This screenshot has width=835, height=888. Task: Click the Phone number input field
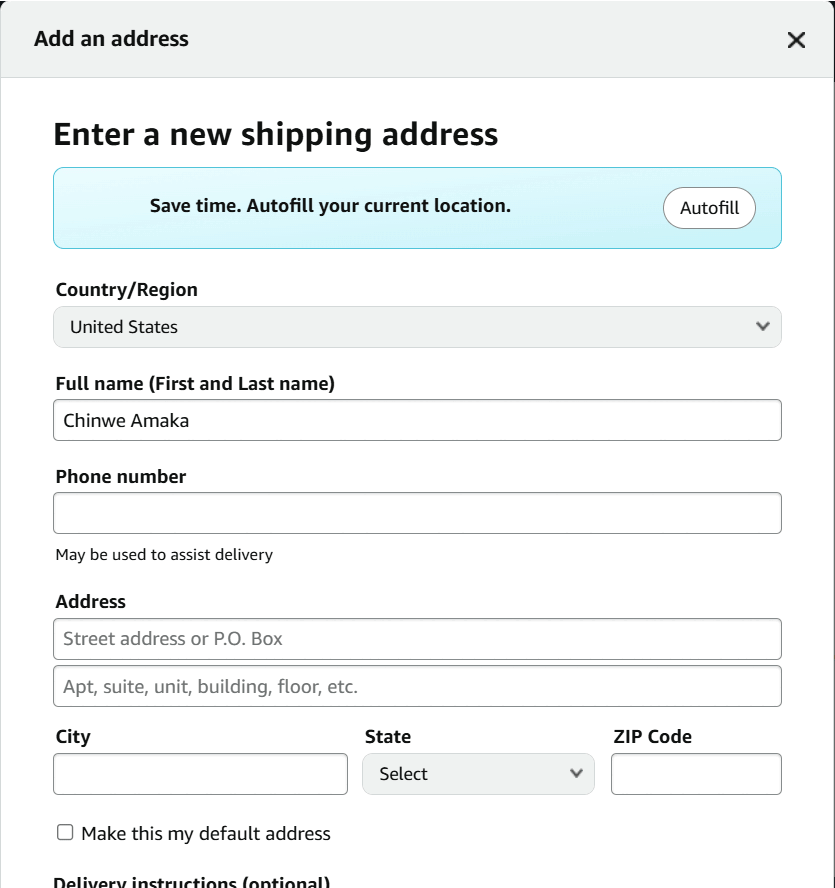click(418, 512)
